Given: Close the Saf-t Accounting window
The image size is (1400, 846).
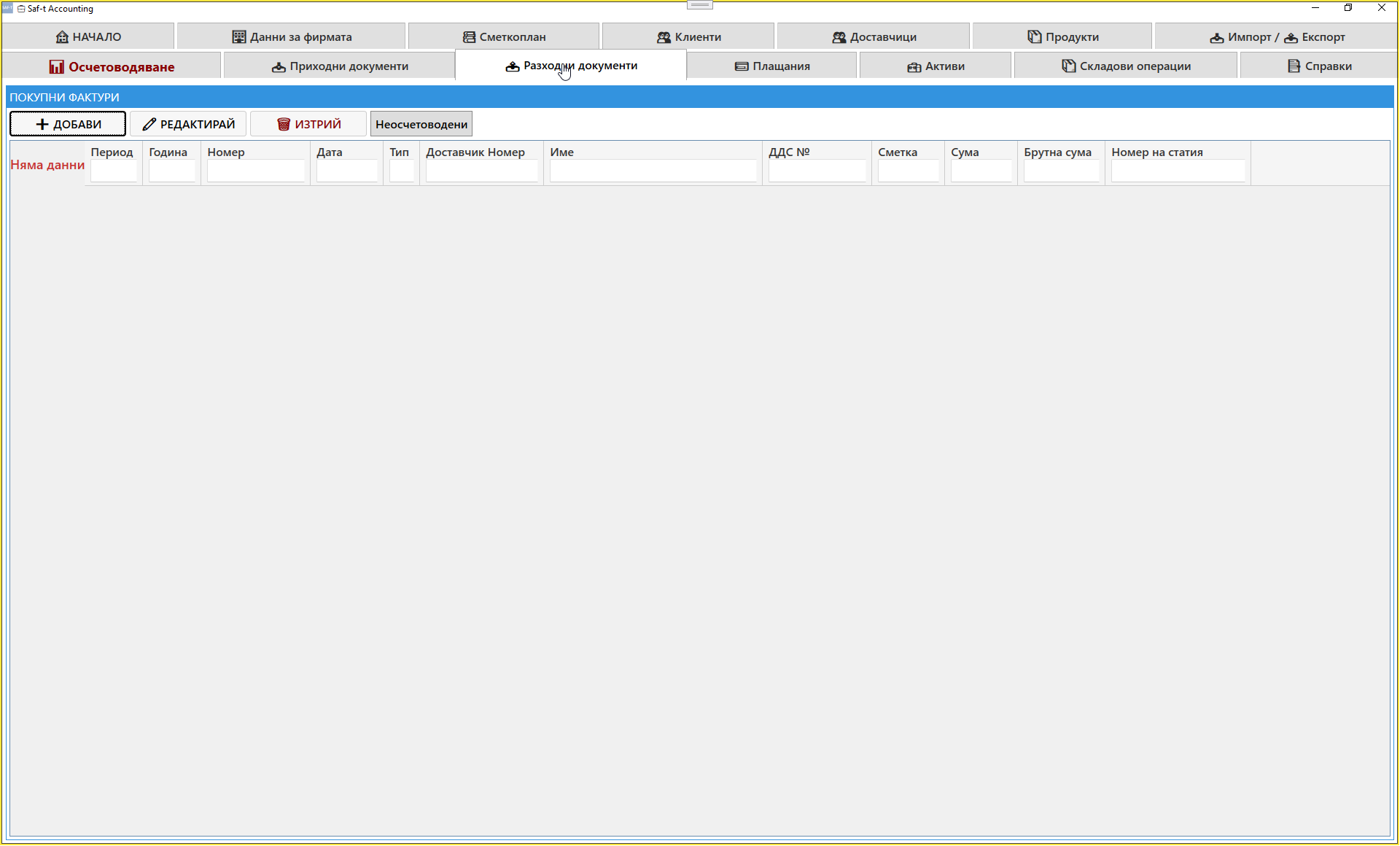Looking at the screenshot, I should click(1381, 8).
